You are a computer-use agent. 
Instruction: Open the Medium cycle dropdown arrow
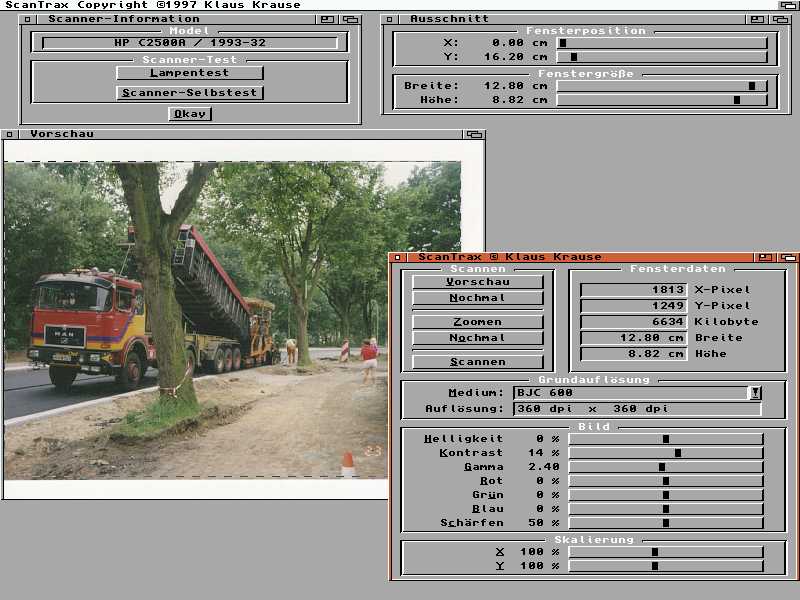click(755, 392)
